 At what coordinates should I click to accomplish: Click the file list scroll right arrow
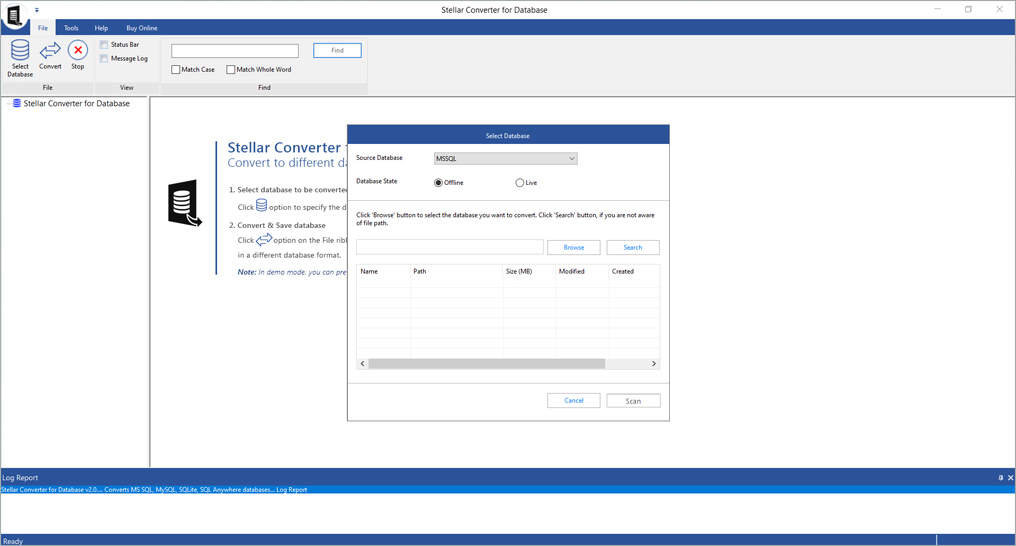coord(654,363)
